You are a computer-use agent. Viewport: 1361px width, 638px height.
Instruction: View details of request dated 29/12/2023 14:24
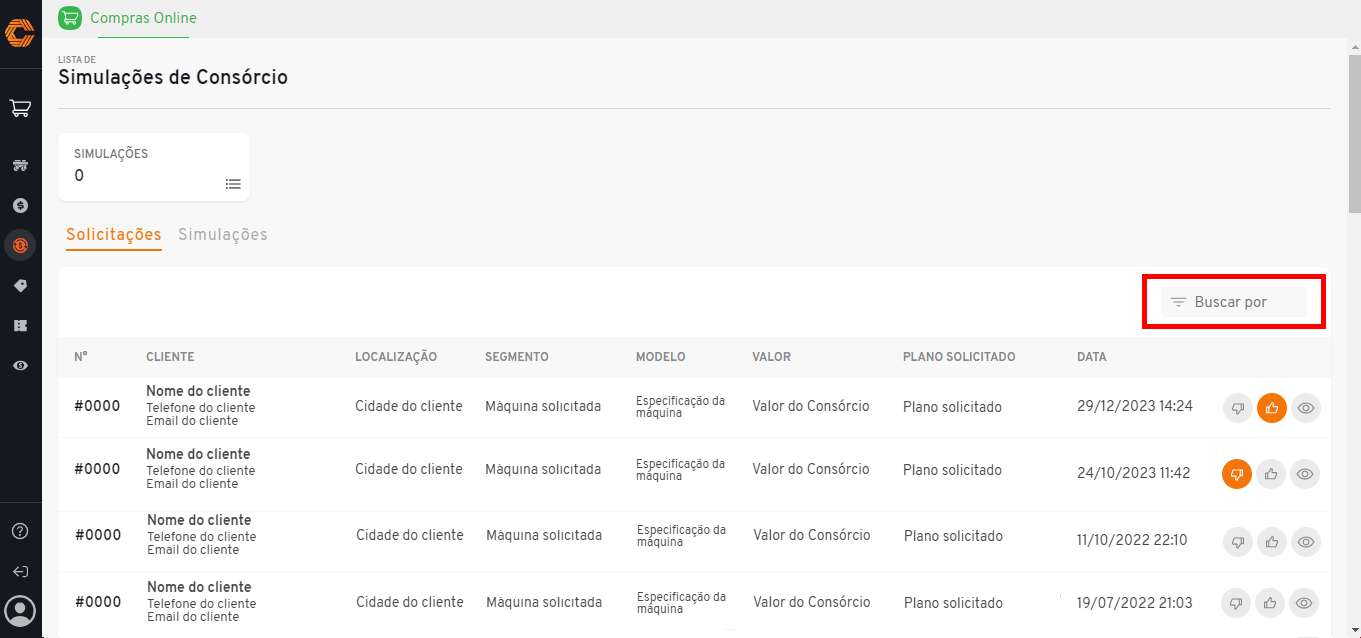pyautogui.click(x=1305, y=408)
